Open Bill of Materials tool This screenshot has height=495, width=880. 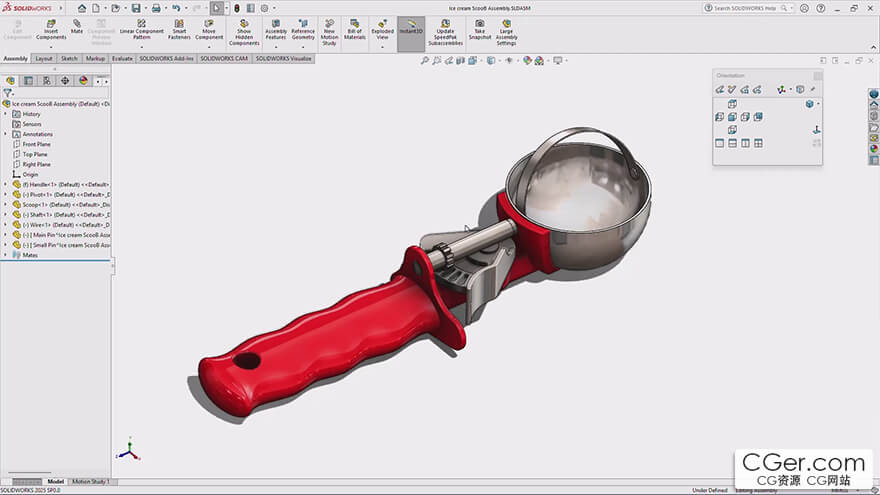355,31
